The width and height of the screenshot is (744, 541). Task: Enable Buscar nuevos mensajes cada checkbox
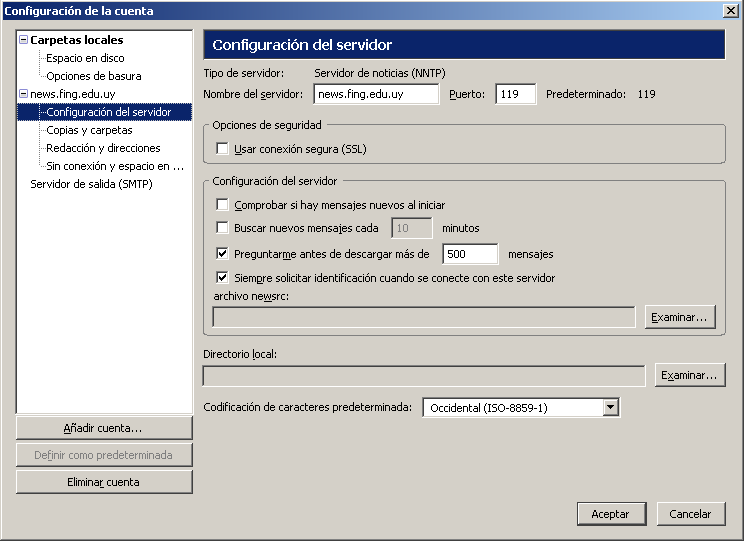[x=222, y=228]
